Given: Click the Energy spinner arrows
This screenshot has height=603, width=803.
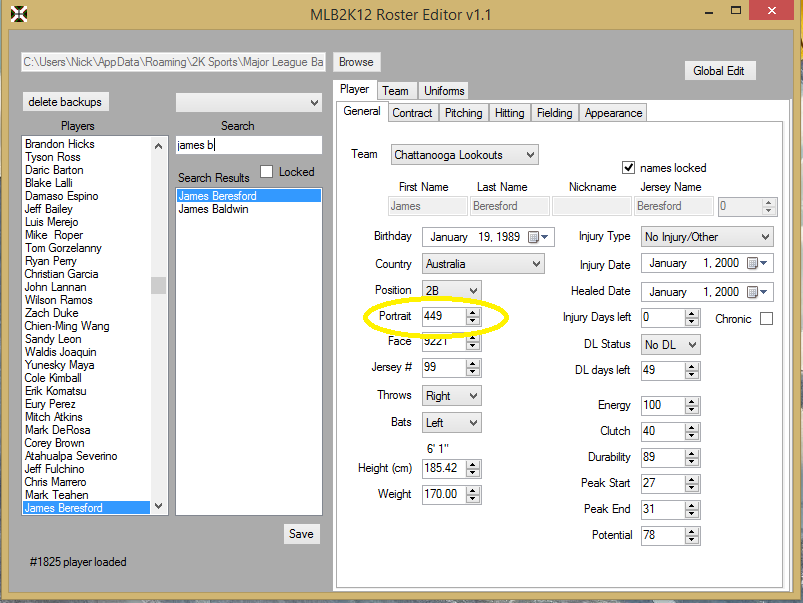Looking at the screenshot, I should [x=692, y=405].
